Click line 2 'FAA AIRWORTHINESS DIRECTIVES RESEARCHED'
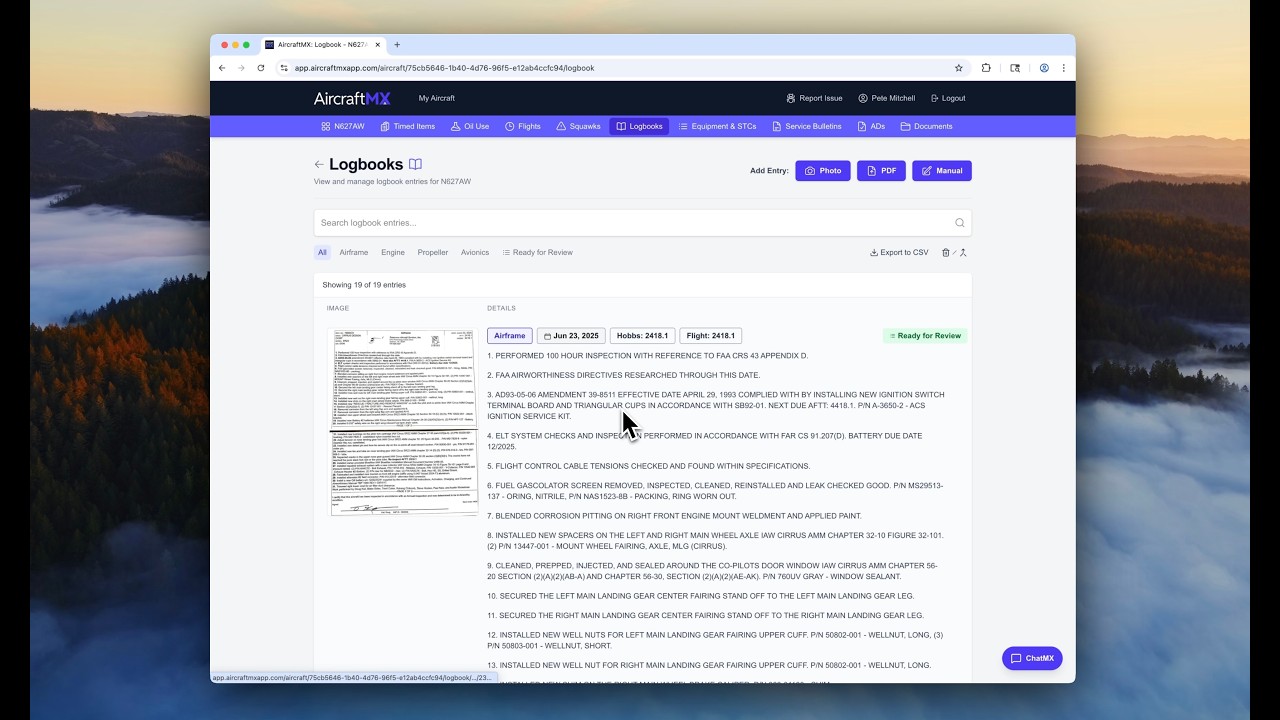Viewport: 1280px width, 720px height. [x=624, y=375]
